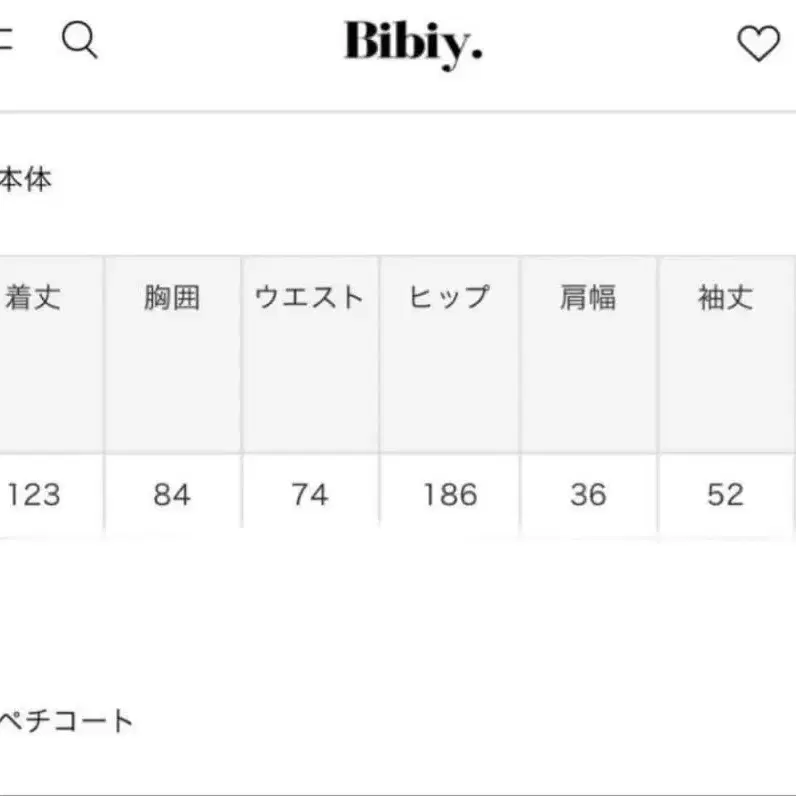Select the 52 sleeve length cell

[725, 494]
